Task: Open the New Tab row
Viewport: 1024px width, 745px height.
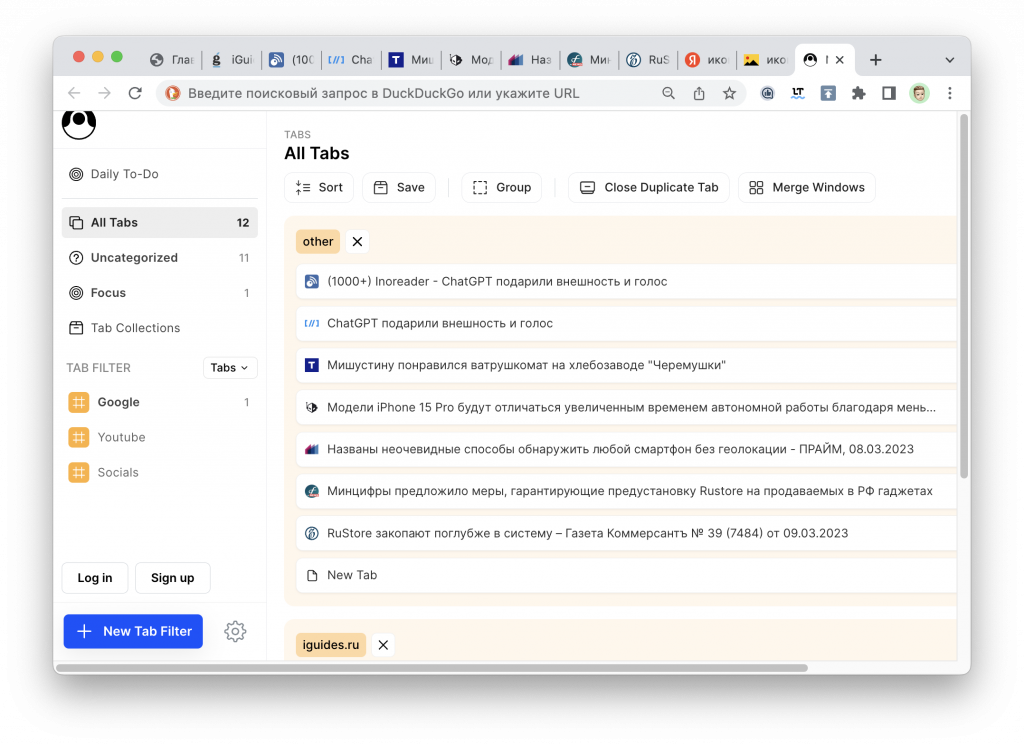Action: [x=627, y=575]
